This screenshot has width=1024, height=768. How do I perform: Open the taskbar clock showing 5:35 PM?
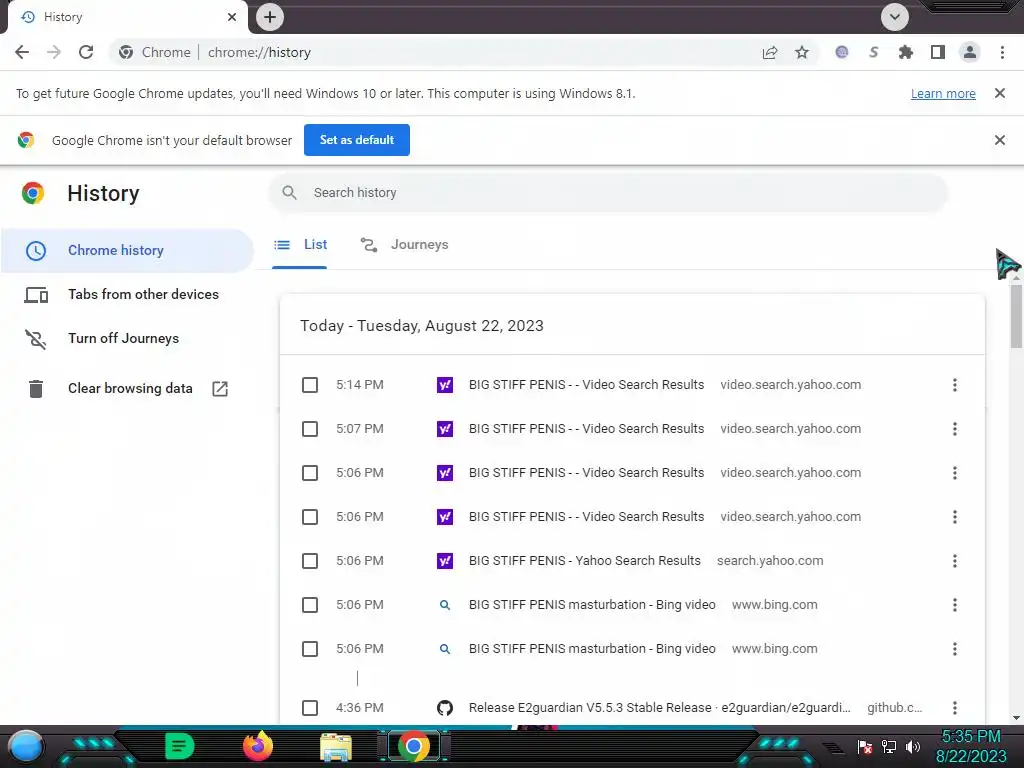(x=971, y=746)
